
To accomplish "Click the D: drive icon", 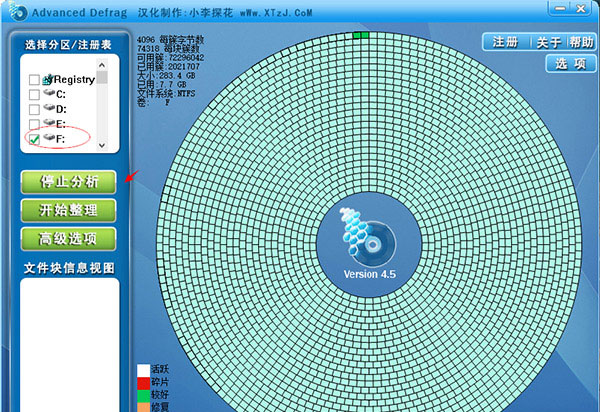I will (49, 108).
